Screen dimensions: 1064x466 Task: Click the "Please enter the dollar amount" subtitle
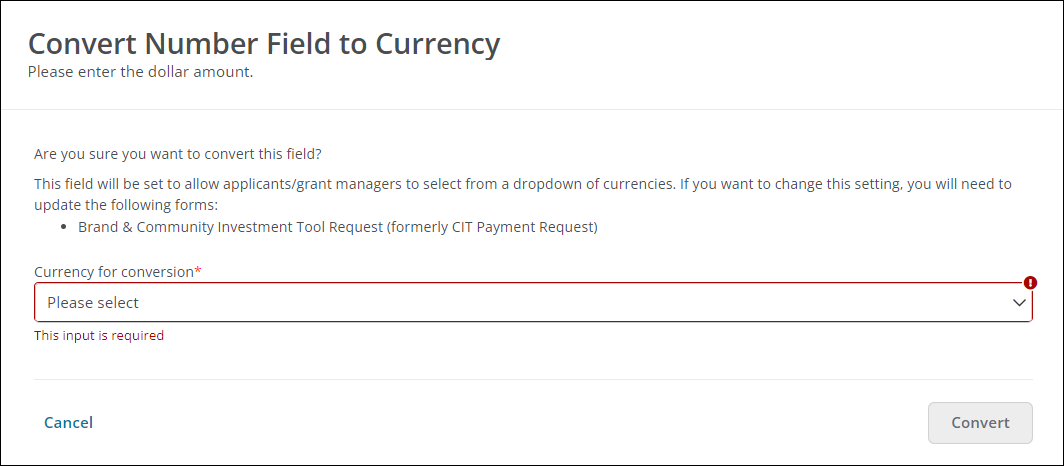click(x=140, y=72)
